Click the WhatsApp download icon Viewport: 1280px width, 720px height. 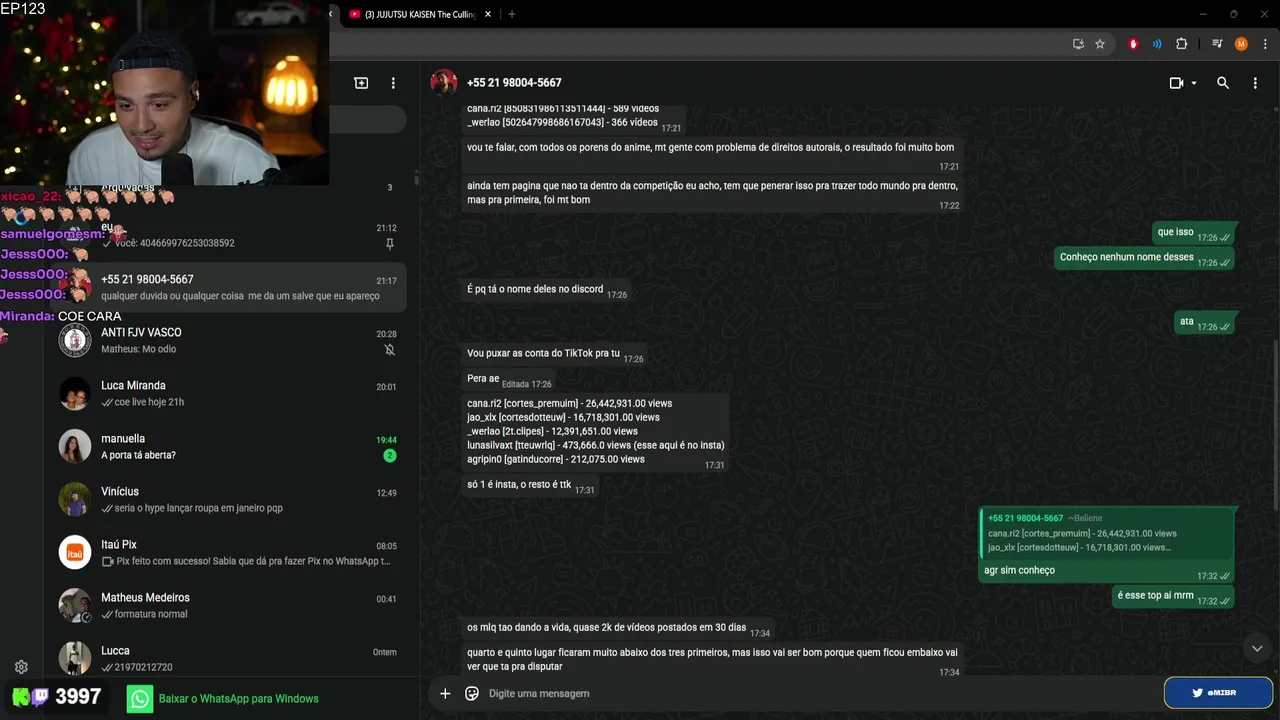140,699
